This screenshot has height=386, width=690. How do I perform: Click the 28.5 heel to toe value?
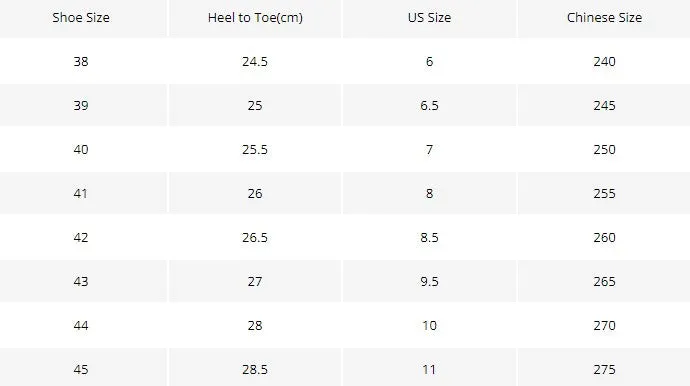pyautogui.click(x=255, y=369)
